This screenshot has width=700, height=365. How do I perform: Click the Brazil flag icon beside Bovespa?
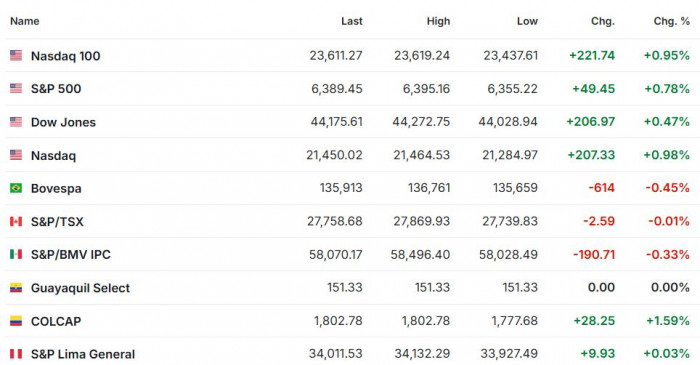pos(16,188)
